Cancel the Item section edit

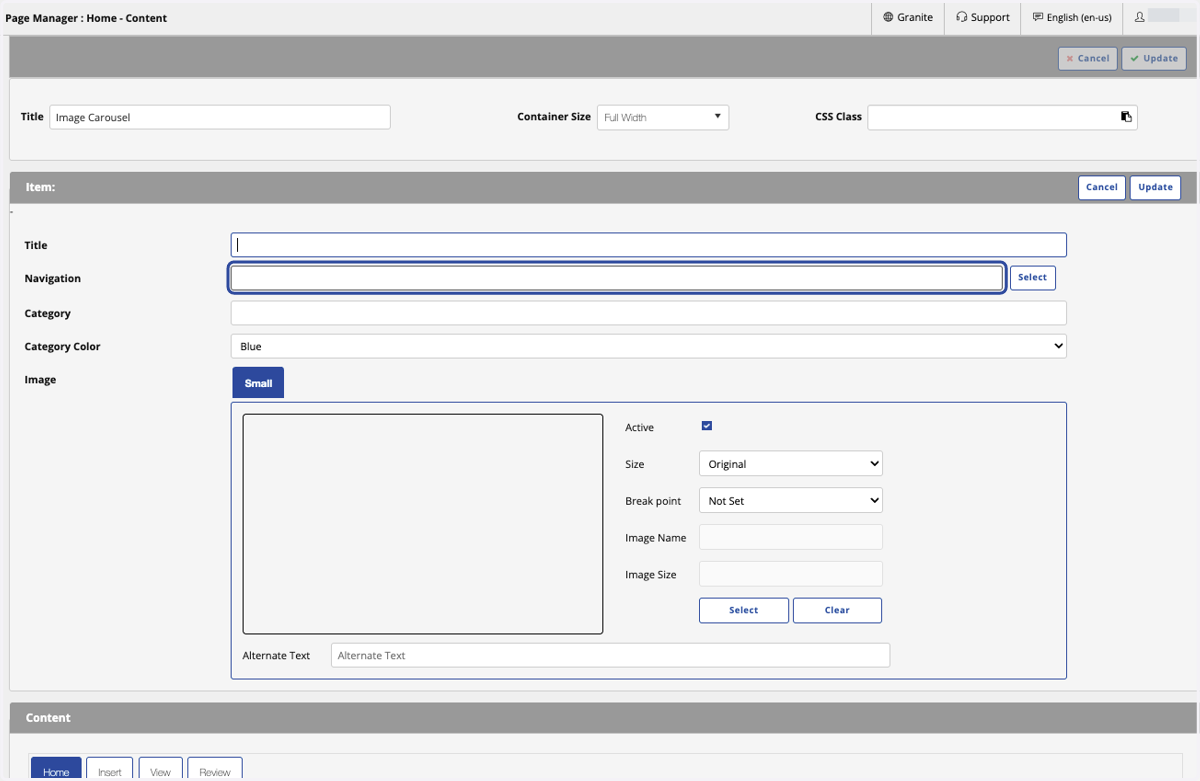tap(1102, 187)
